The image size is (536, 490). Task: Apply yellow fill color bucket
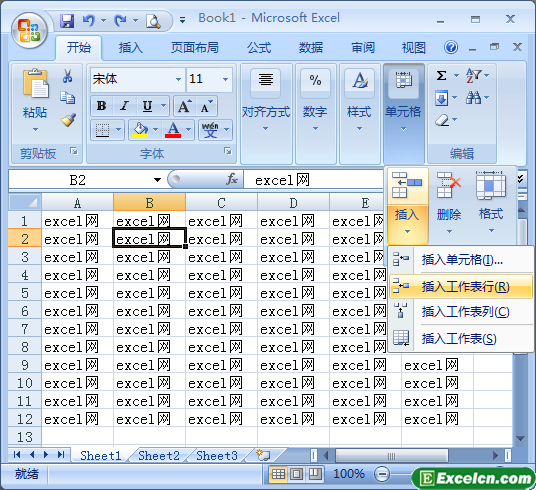coord(140,130)
